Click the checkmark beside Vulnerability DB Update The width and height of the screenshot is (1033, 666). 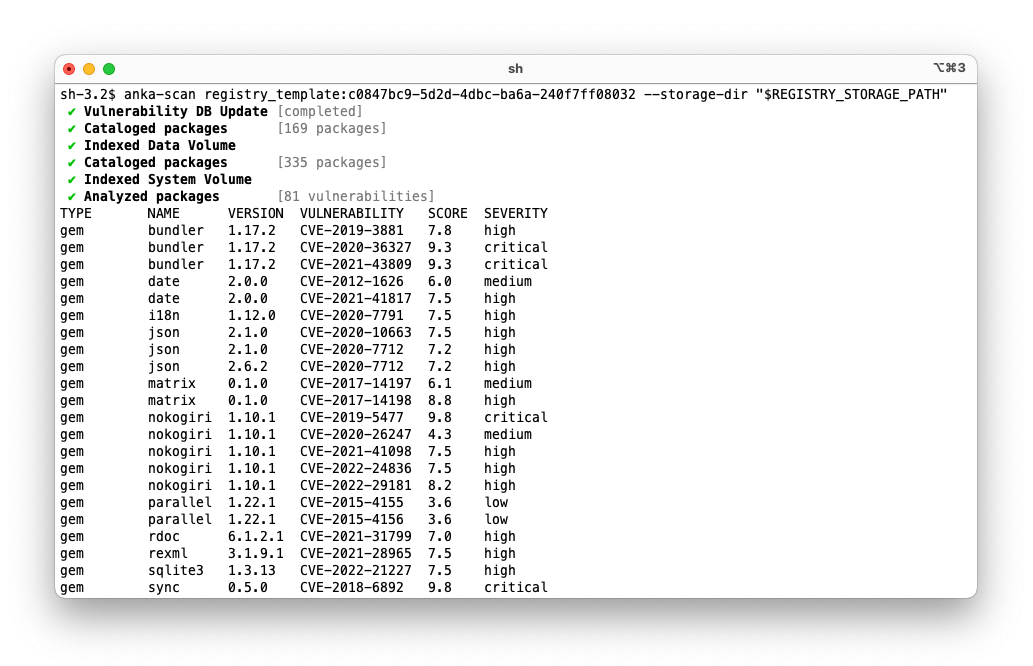[70, 111]
